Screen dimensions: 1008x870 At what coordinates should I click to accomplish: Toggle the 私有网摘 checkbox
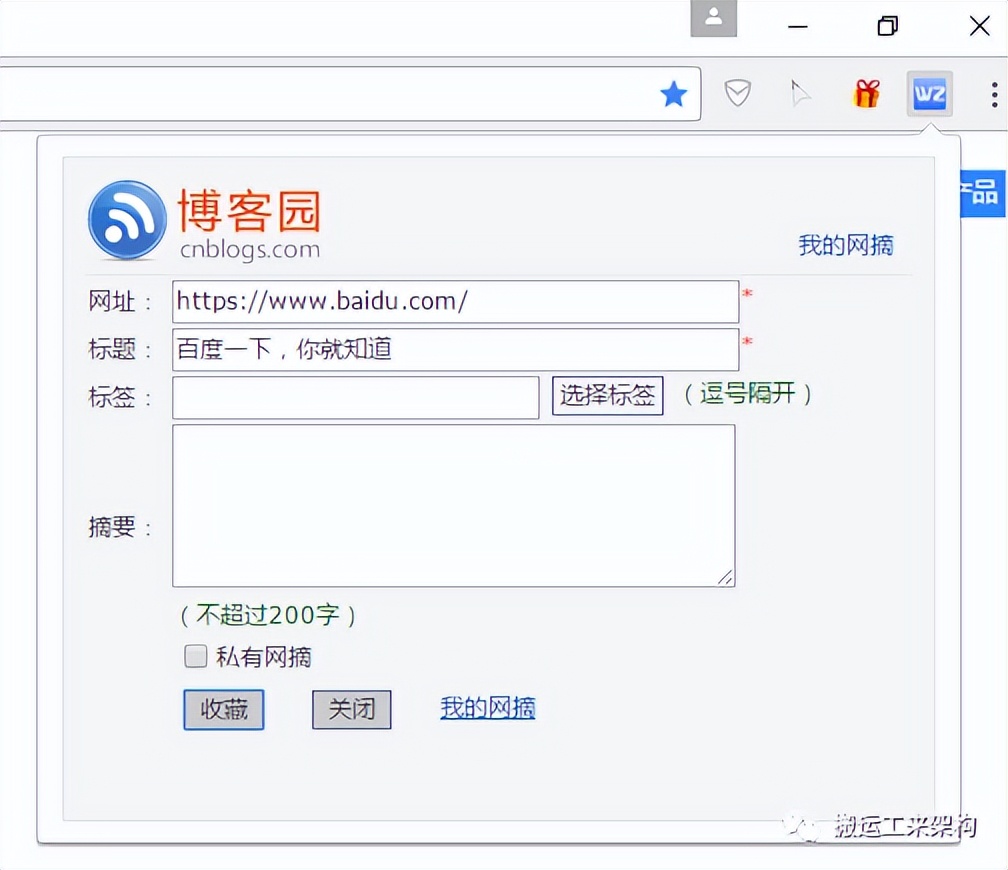(195, 656)
